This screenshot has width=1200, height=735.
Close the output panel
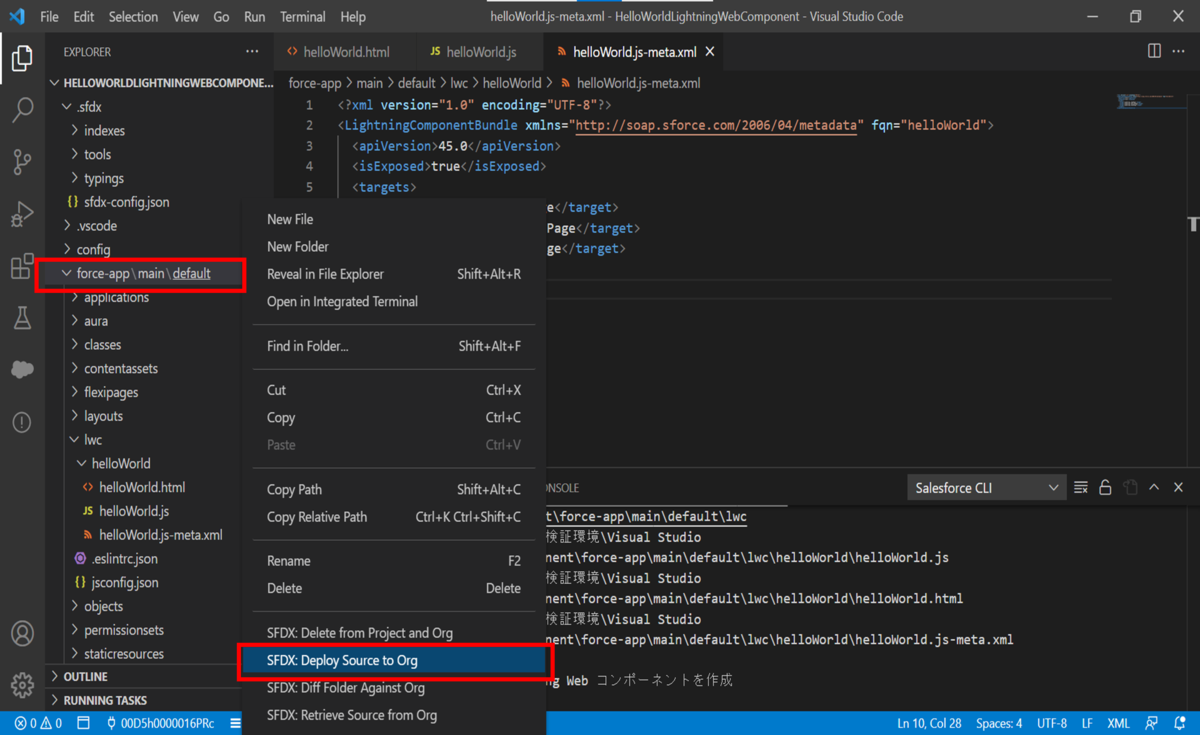pyautogui.click(x=1178, y=488)
